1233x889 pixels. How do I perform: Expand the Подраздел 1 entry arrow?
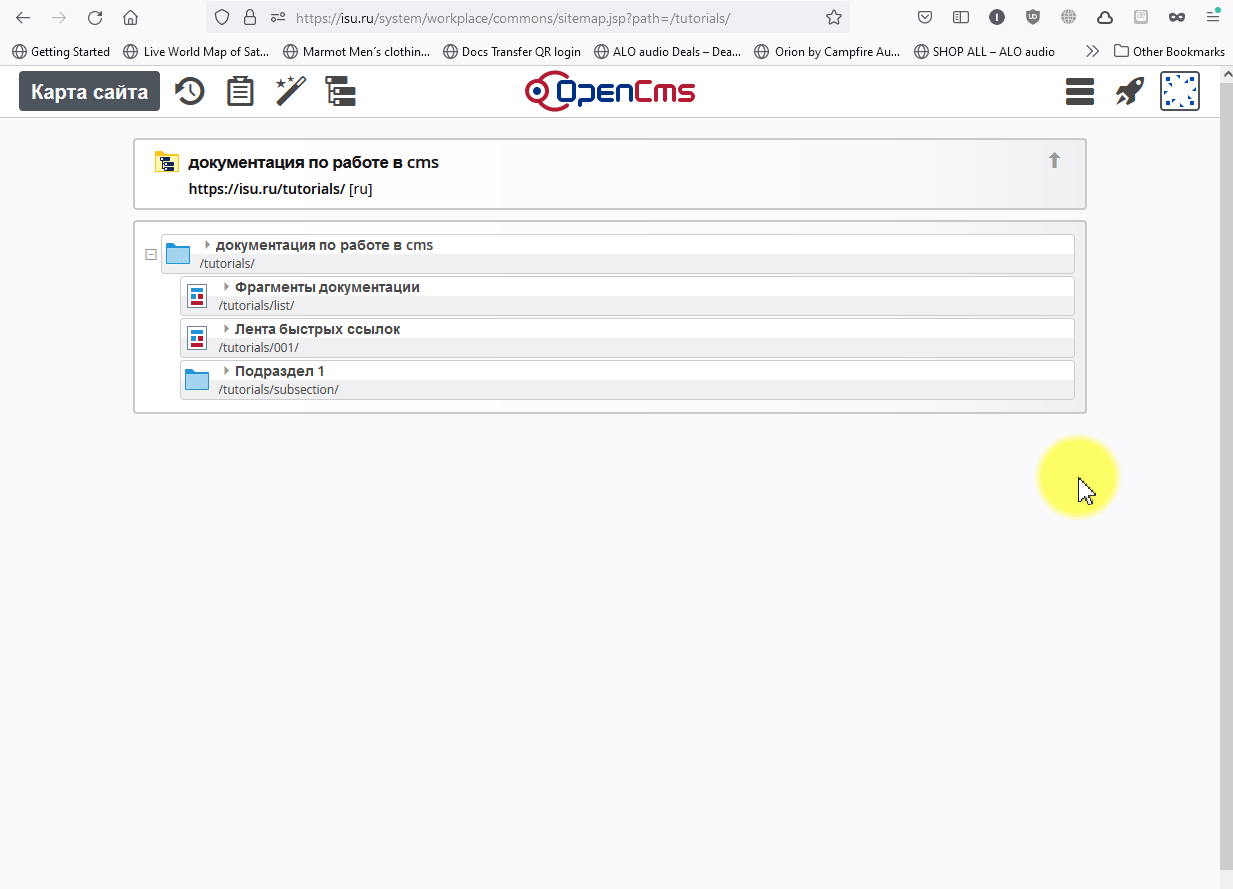click(x=226, y=371)
